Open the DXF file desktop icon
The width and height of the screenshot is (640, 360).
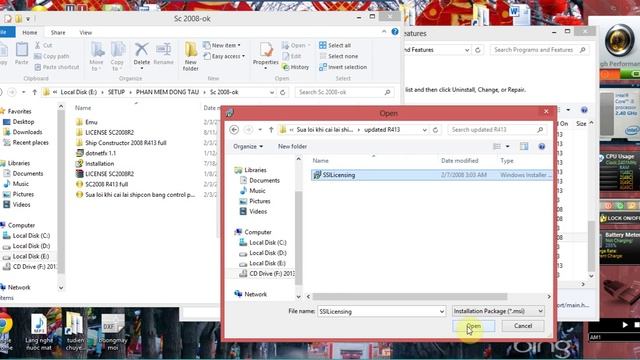click(x=113, y=331)
